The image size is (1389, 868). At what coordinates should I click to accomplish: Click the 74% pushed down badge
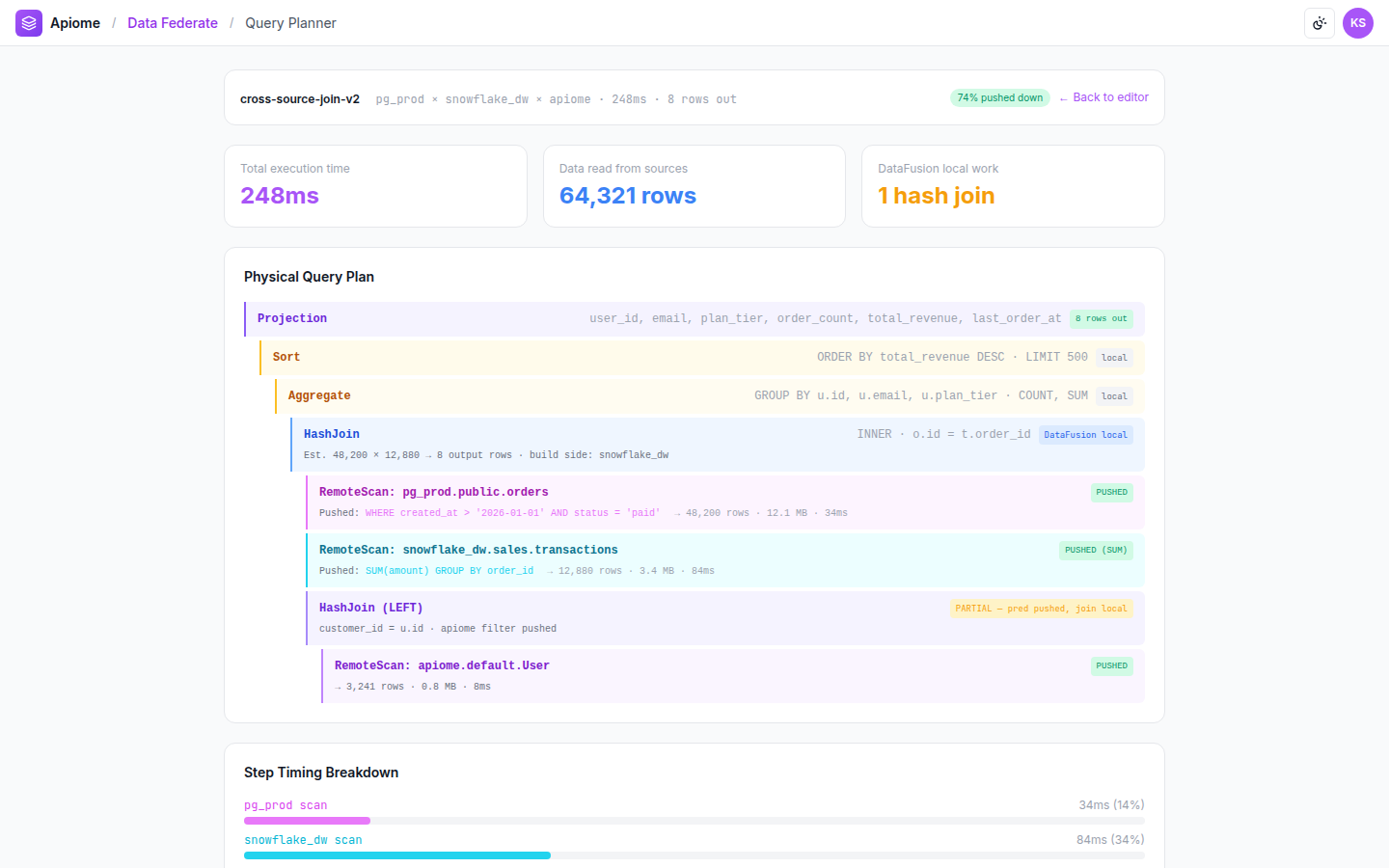point(1000,97)
